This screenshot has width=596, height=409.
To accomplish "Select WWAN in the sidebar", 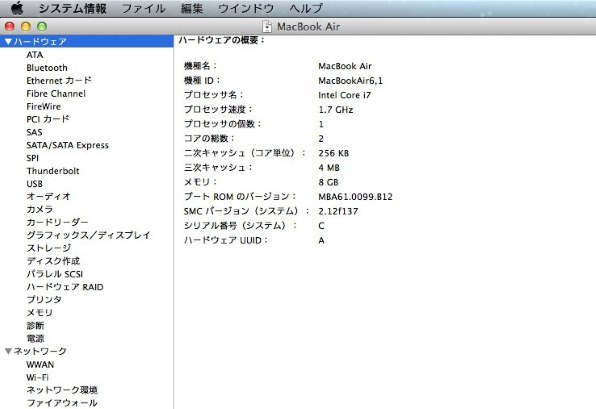I will point(40,365).
